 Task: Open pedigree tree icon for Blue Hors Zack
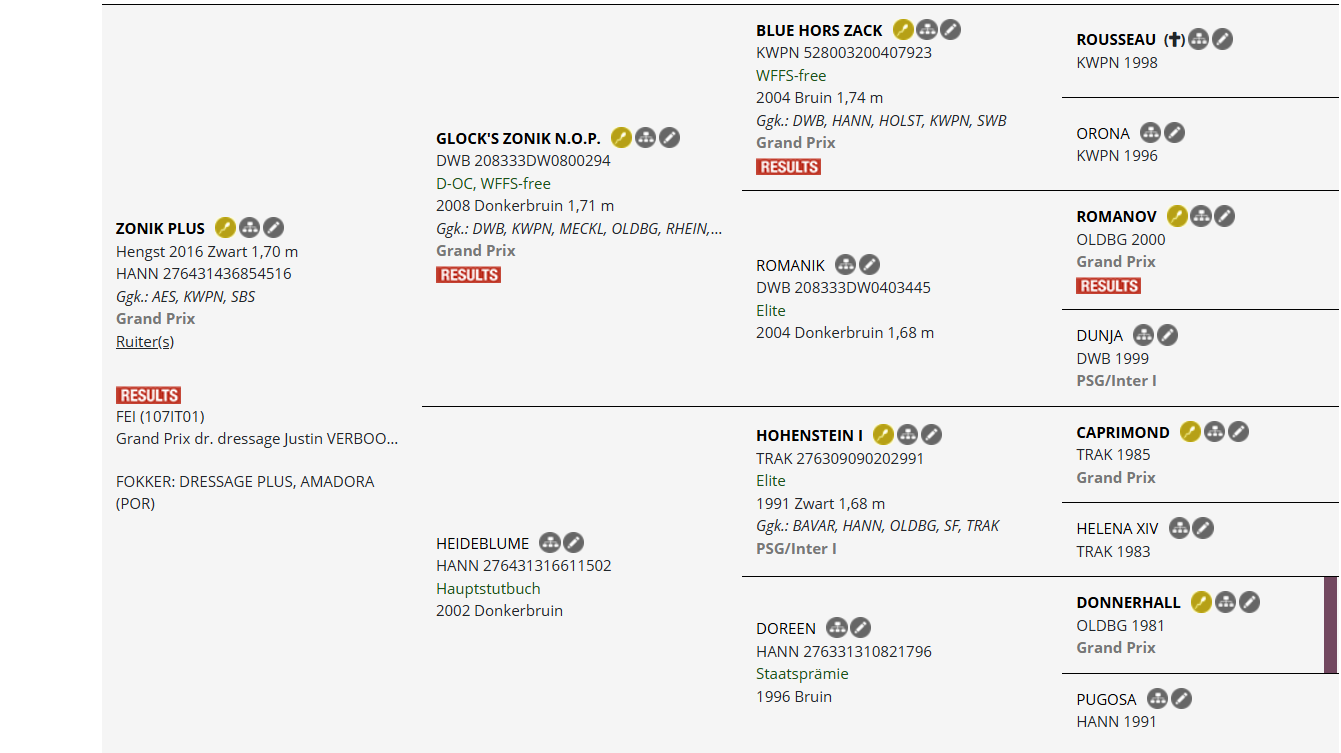tap(927, 30)
